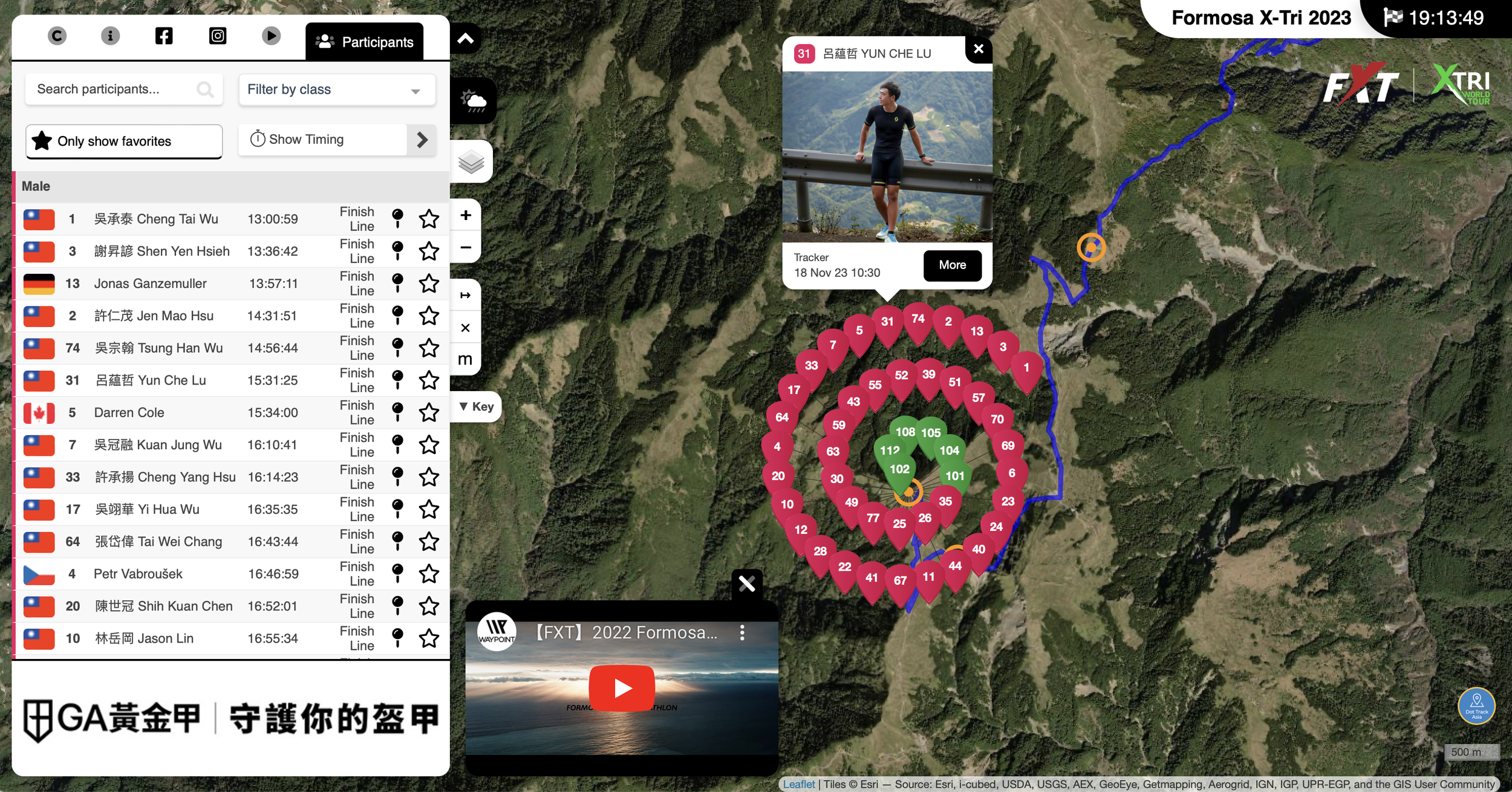The width and height of the screenshot is (1512, 792).
Task: Open the circular play icon tab
Action: pos(271,36)
